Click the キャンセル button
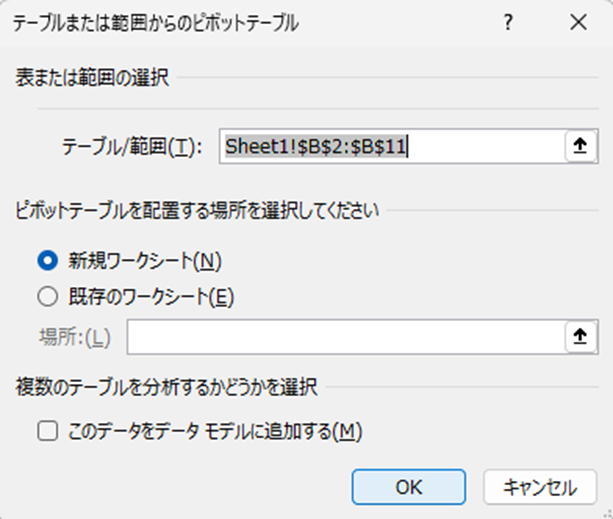 [x=540, y=487]
